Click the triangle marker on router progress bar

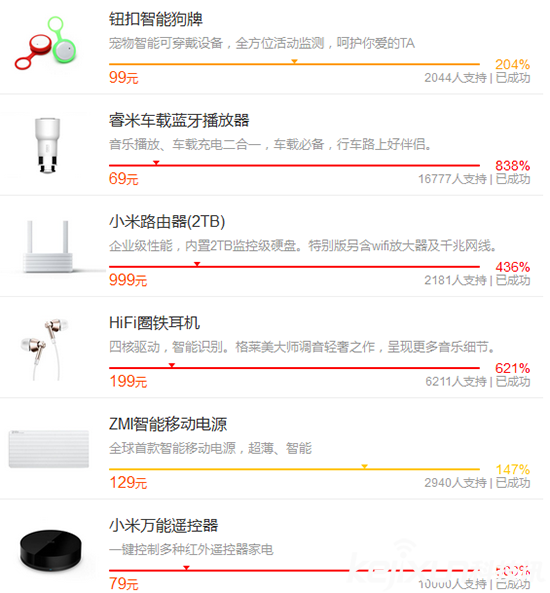point(197,264)
